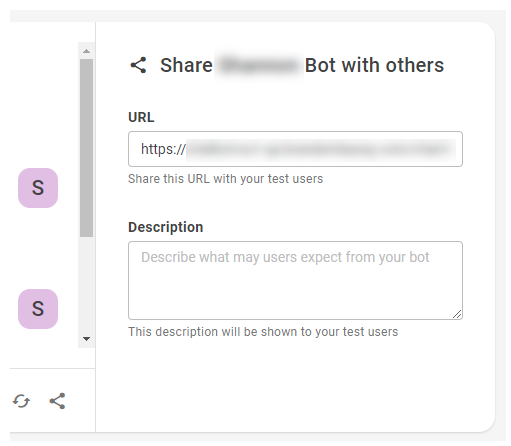511x446 pixels.
Task: Click 'This description will be shown' hint
Action: click(263, 332)
